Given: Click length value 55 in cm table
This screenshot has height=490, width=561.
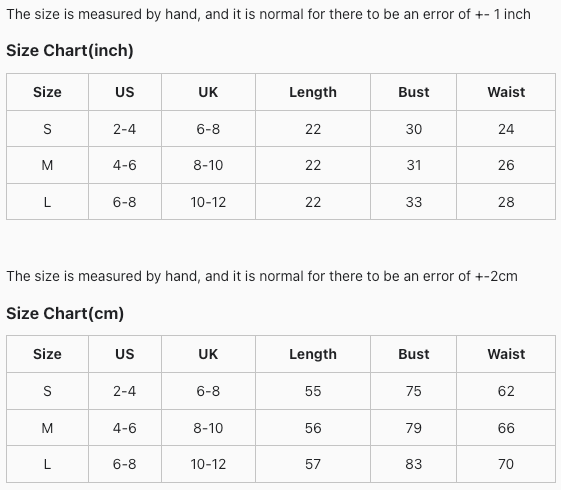Looking at the screenshot, I should pyautogui.click(x=313, y=391).
